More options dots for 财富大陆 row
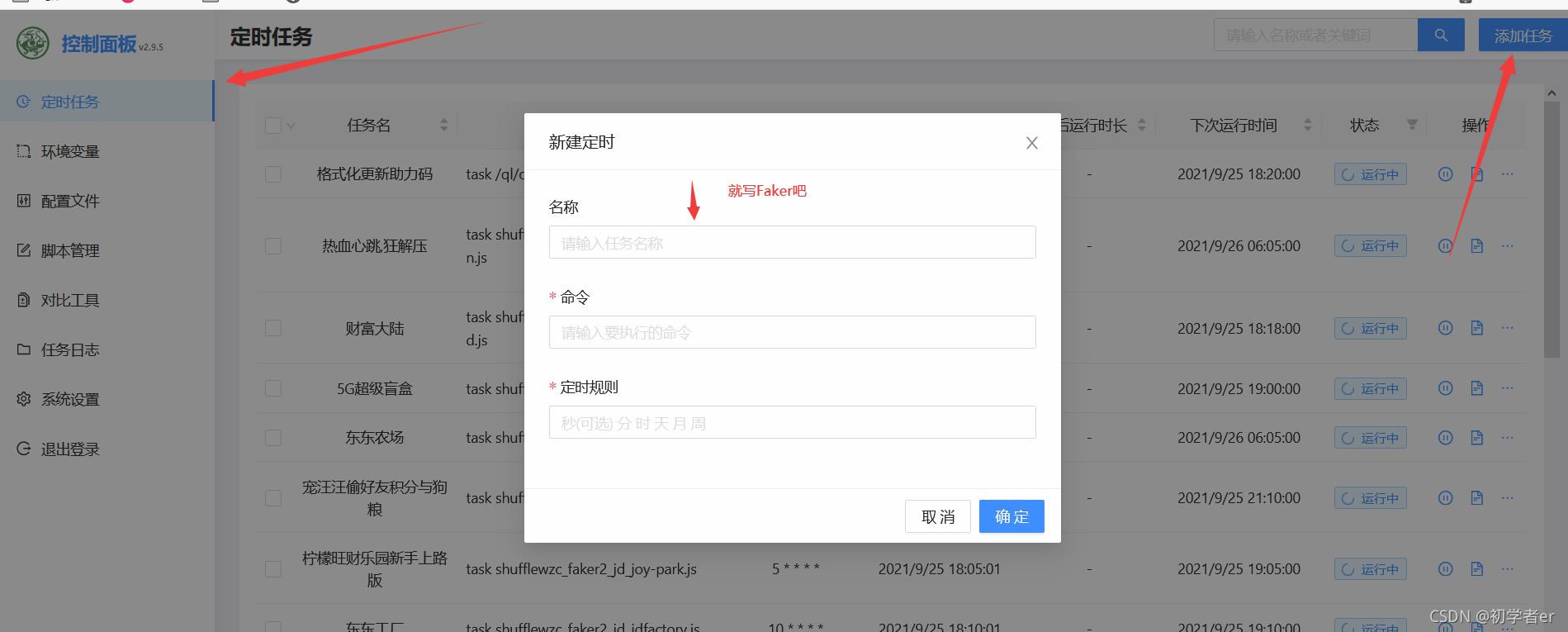Screen dimensions: 1568x632 1508,328
